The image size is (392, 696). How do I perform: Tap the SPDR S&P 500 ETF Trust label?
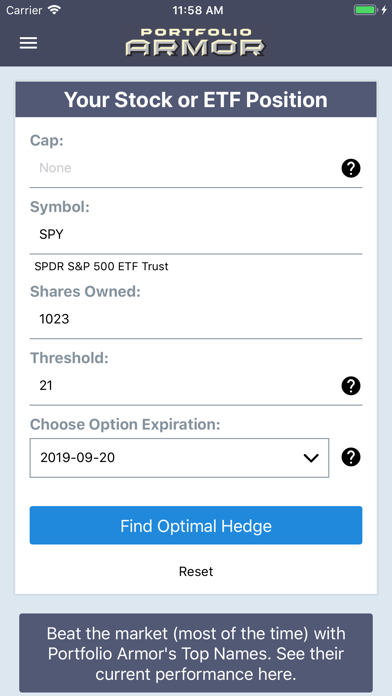[102, 266]
